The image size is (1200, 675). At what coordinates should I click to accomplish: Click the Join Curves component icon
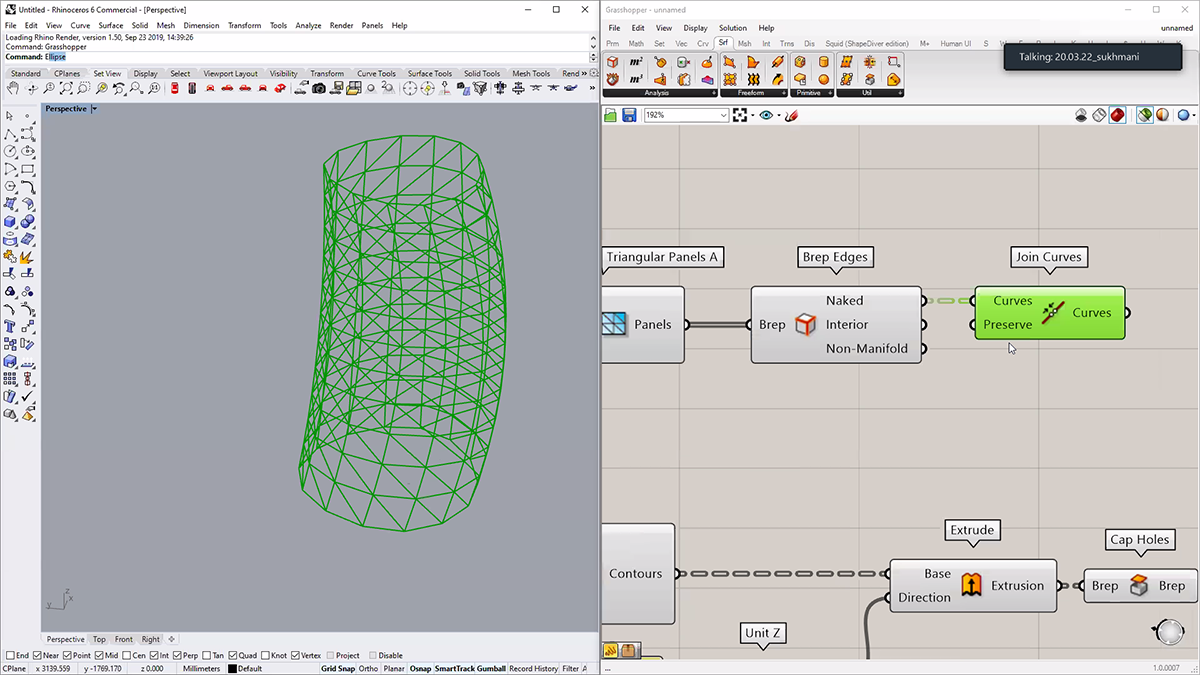point(1052,313)
